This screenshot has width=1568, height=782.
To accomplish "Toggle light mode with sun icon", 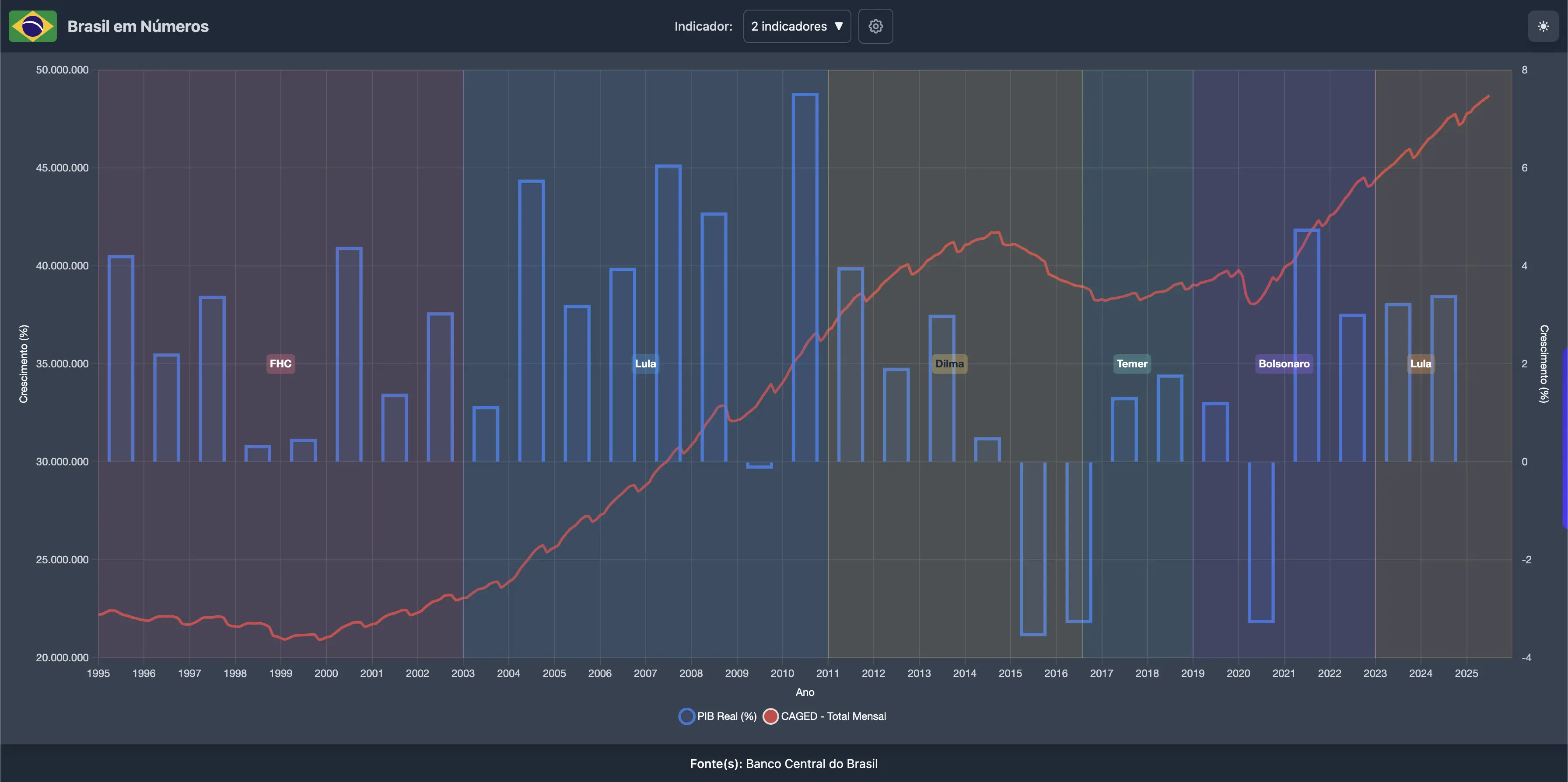I will tap(1543, 26).
